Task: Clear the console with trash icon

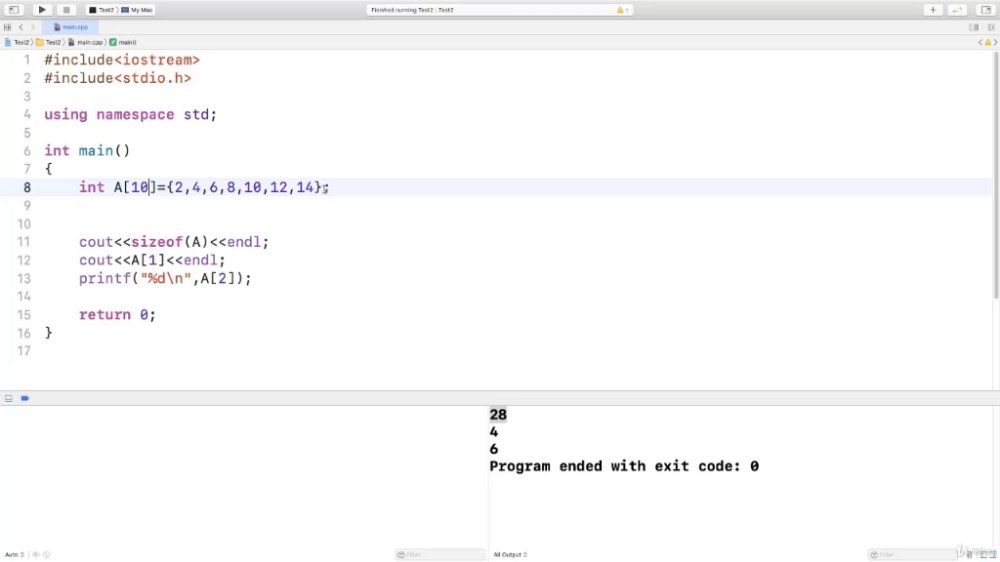Action: 969,554
